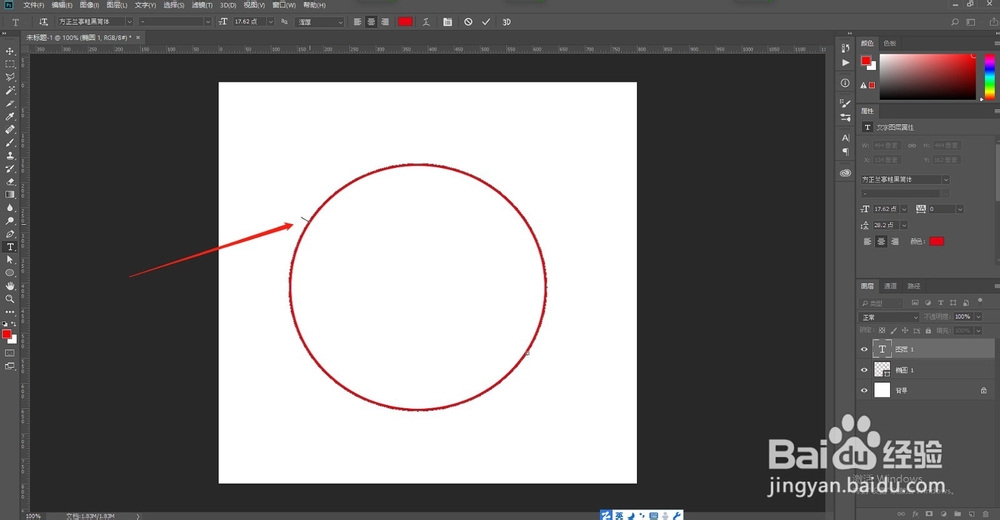Open anti-aliasing method dropdown

coord(320,22)
